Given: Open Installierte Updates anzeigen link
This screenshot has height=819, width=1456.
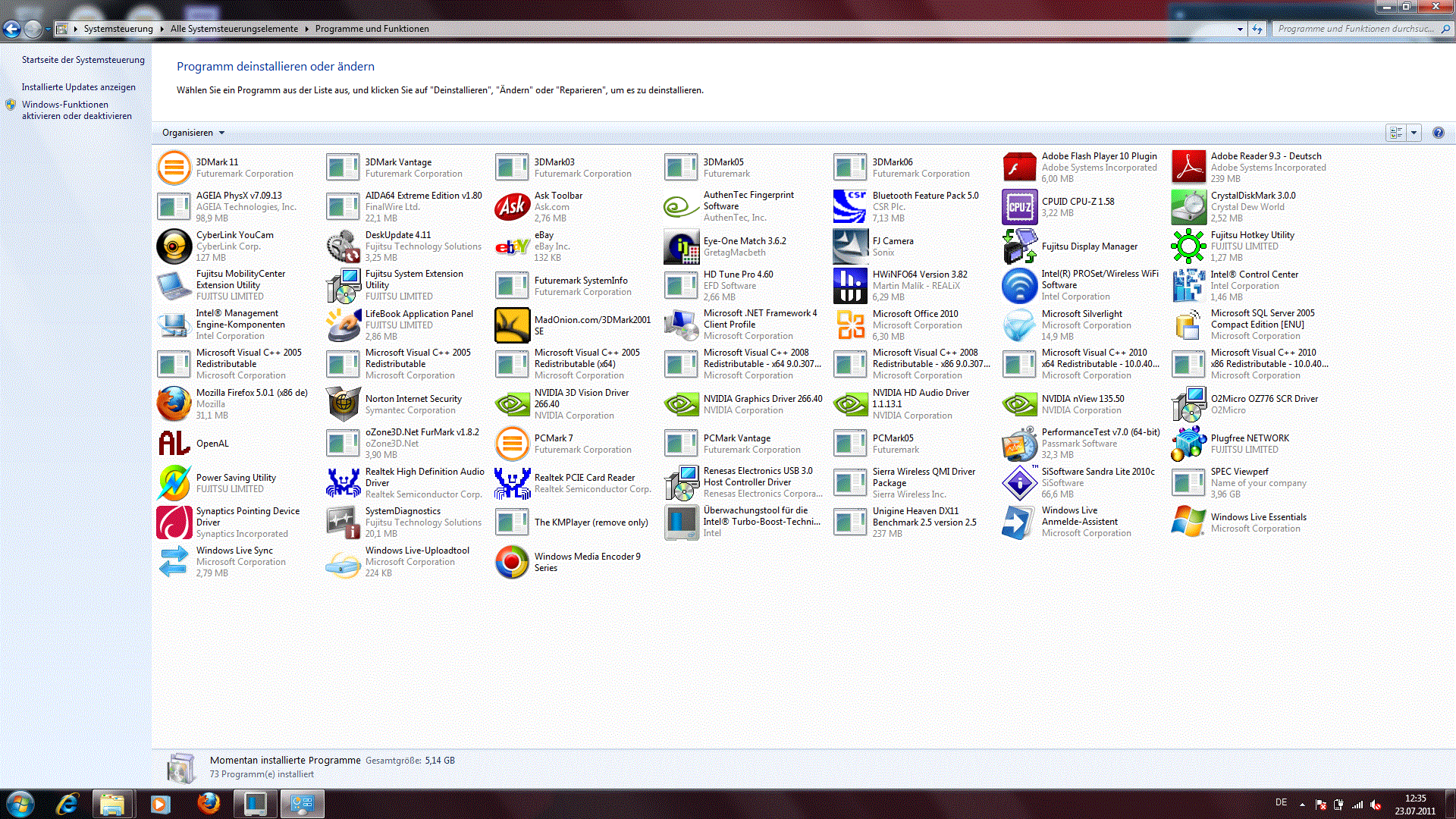Looking at the screenshot, I should click(79, 87).
